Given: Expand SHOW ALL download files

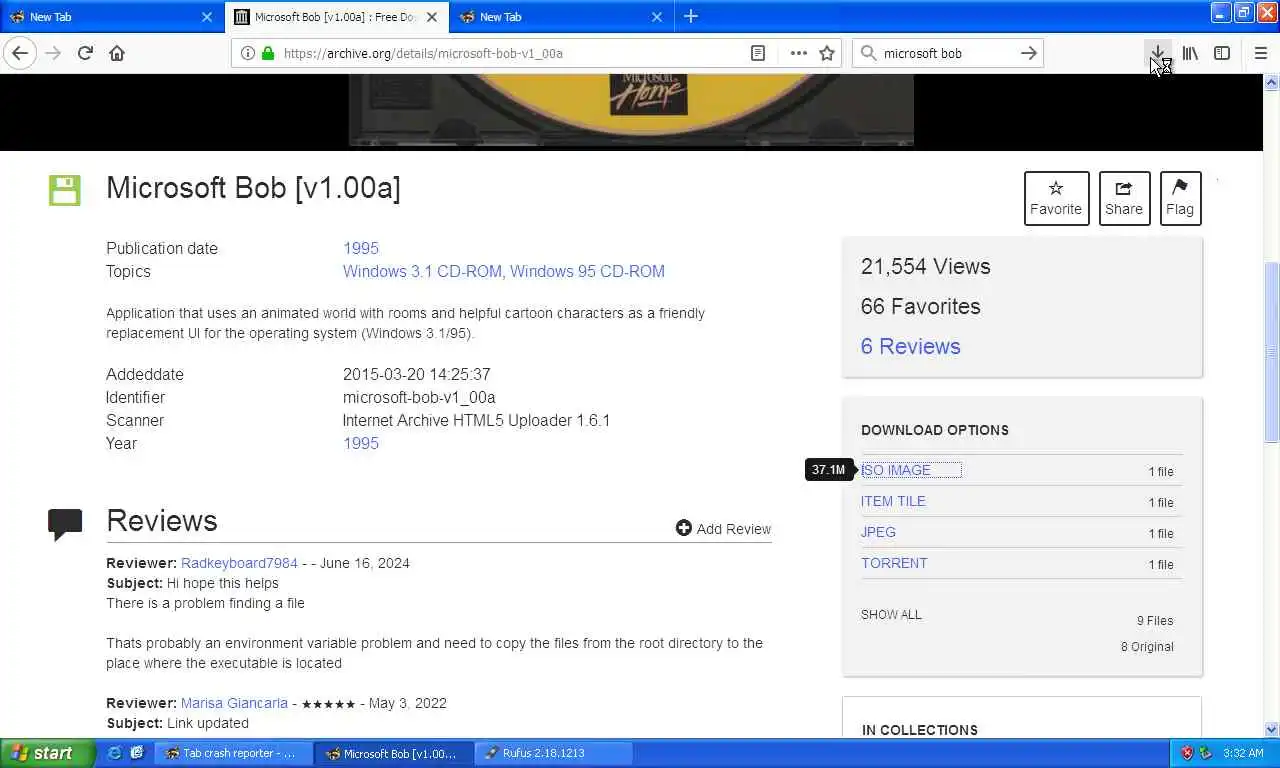Looking at the screenshot, I should [x=891, y=614].
